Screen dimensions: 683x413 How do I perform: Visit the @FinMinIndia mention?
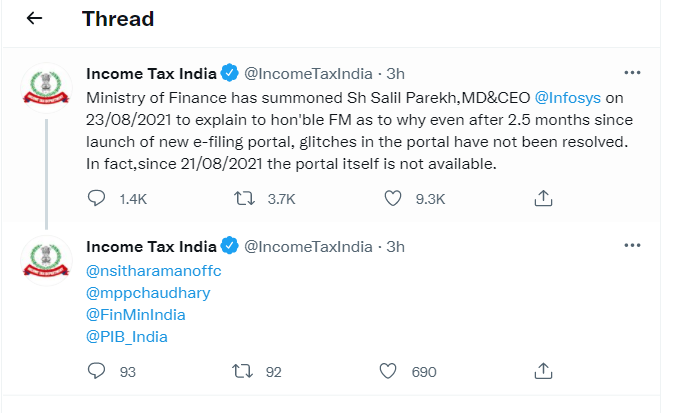click(x=136, y=315)
